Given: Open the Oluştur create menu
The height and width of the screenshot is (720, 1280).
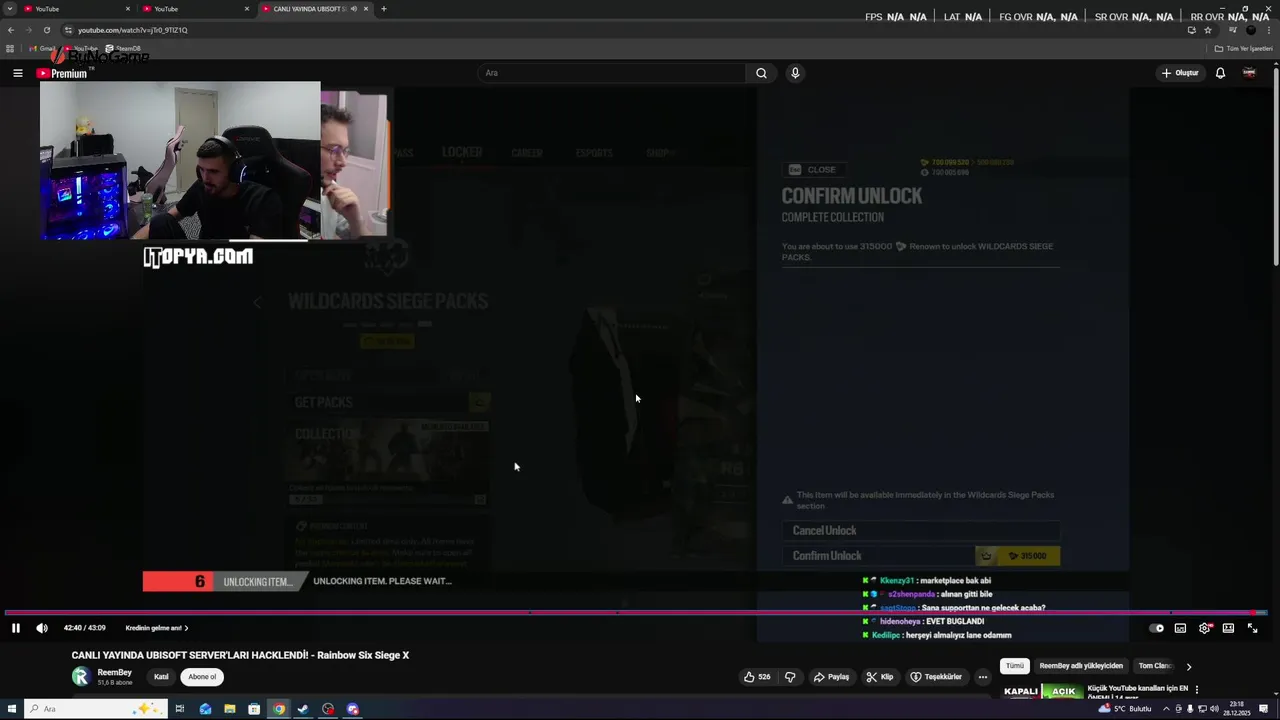Looking at the screenshot, I should (1180, 73).
